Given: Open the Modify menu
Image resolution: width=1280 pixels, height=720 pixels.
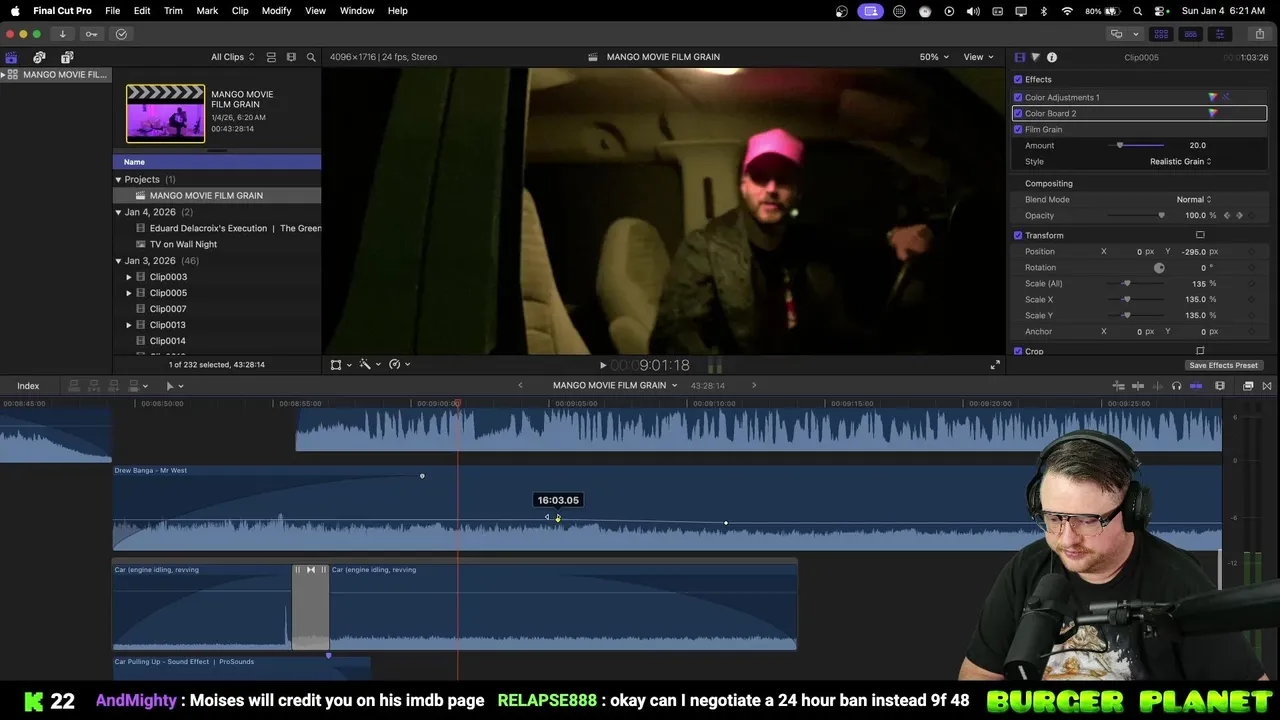Looking at the screenshot, I should [277, 11].
